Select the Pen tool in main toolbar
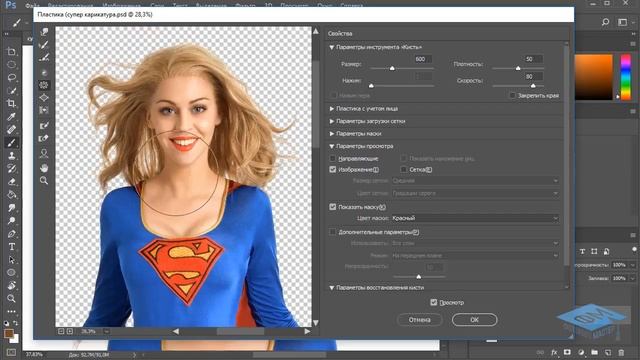Screen dimensions: 640x360 click(11, 234)
